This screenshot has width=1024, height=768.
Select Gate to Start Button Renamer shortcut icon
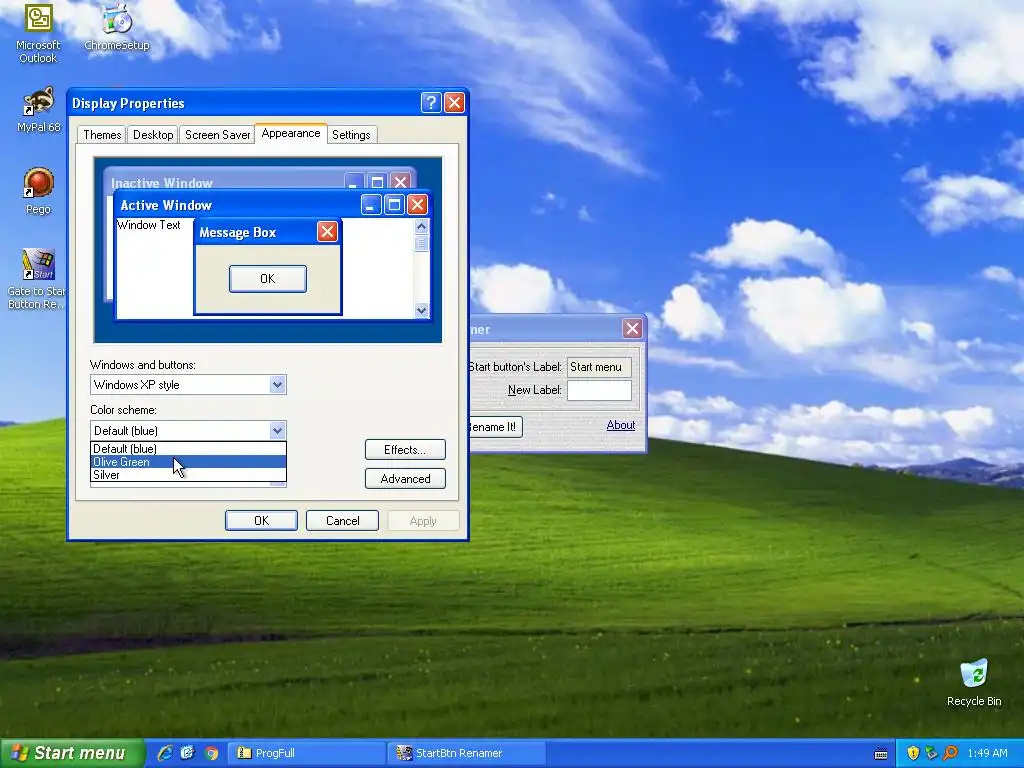(x=37, y=279)
